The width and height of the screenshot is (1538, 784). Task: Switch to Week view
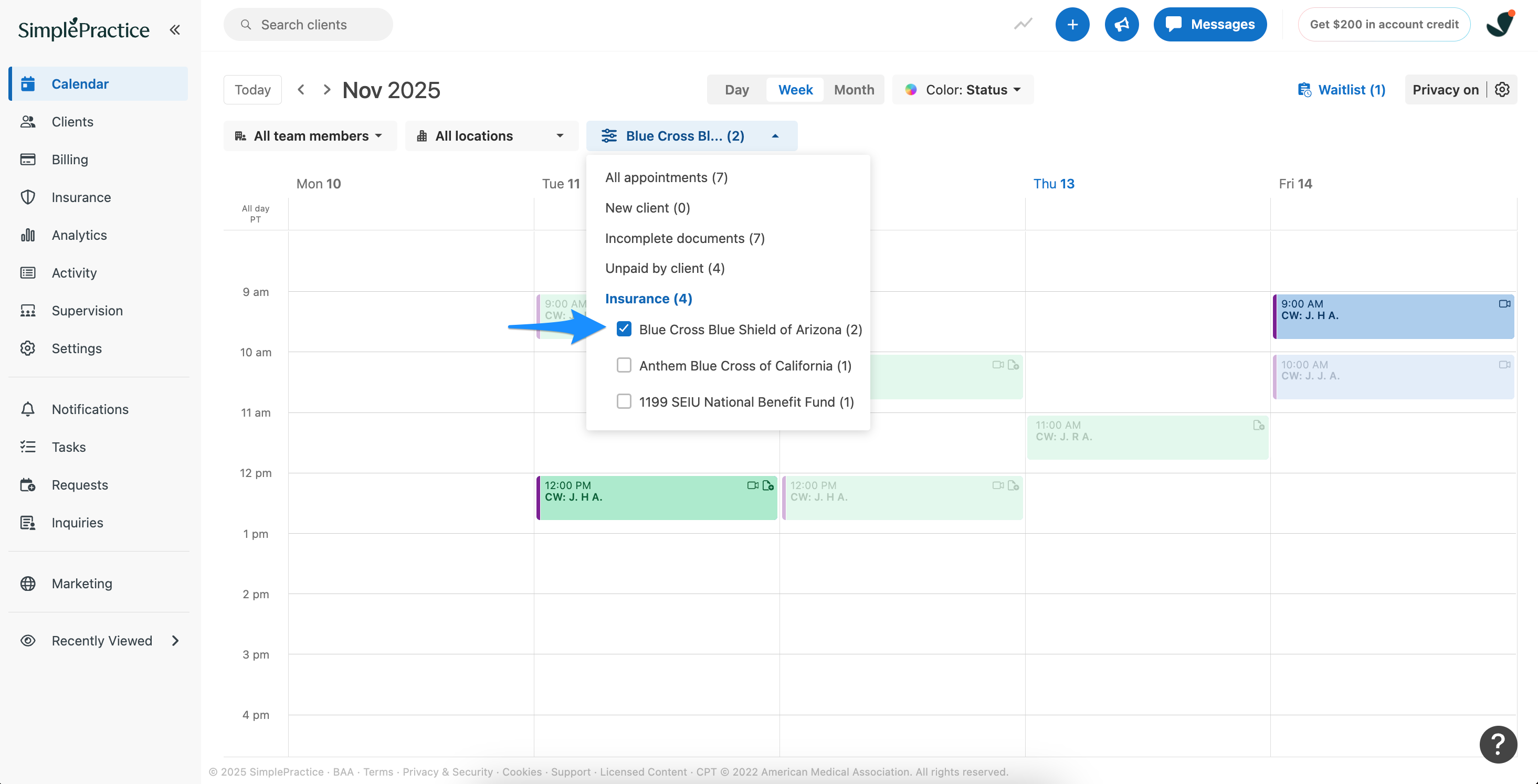pyautogui.click(x=795, y=90)
